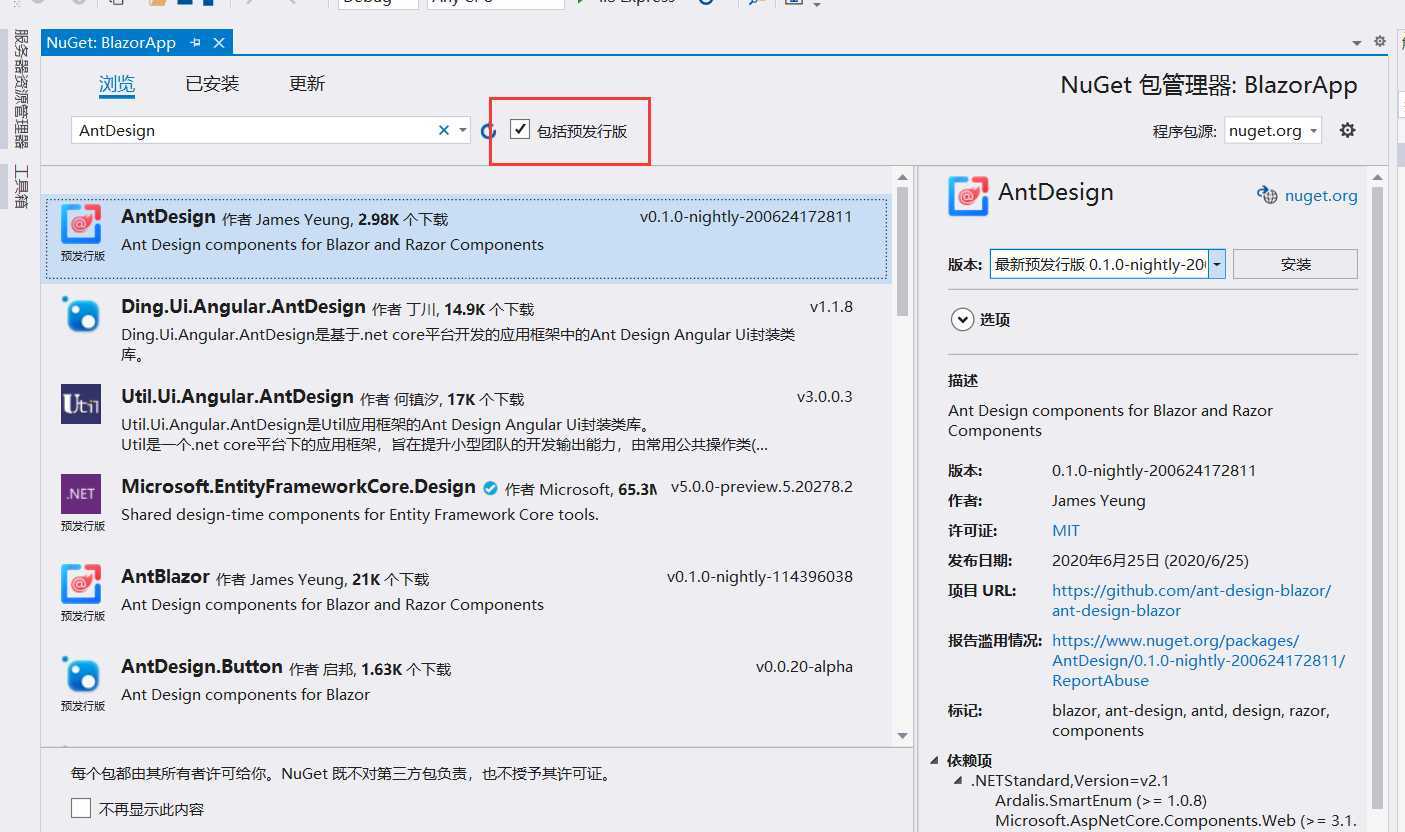Click the author value James Yeung in details
This screenshot has height=832, width=1405.
1099,500
